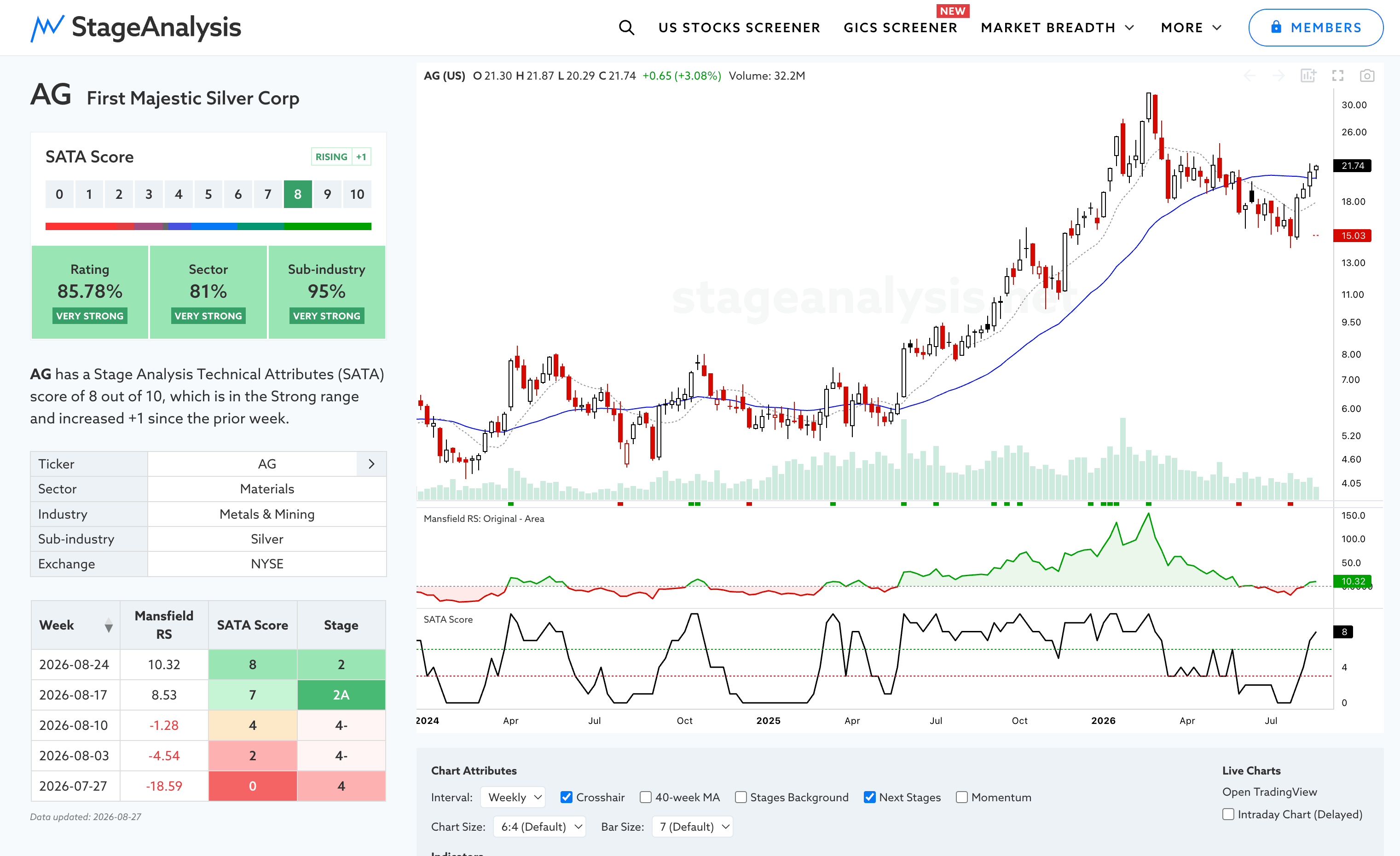Take chart snapshot with camera icon
The height and width of the screenshot is (856, 1400).
1367,75
